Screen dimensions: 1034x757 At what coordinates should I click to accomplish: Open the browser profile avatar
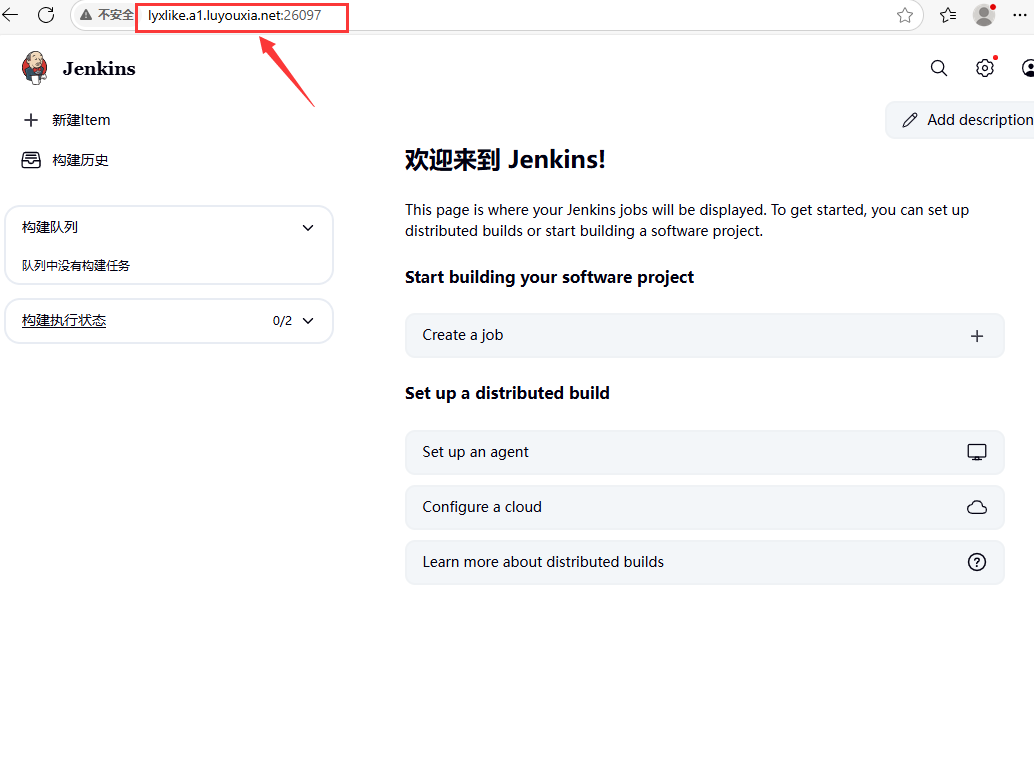984,15
